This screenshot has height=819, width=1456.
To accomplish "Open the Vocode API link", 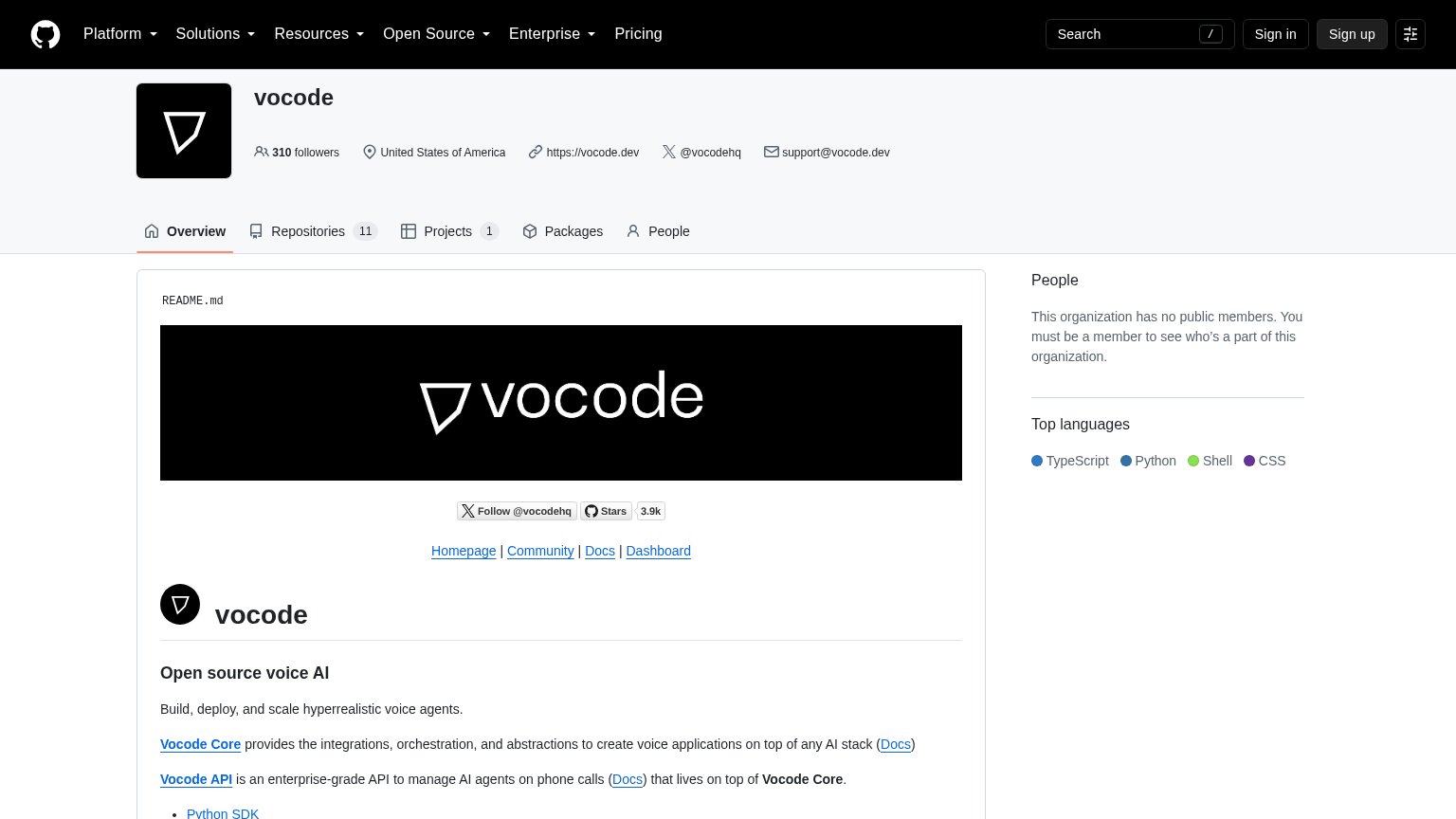I will (196, 779).
